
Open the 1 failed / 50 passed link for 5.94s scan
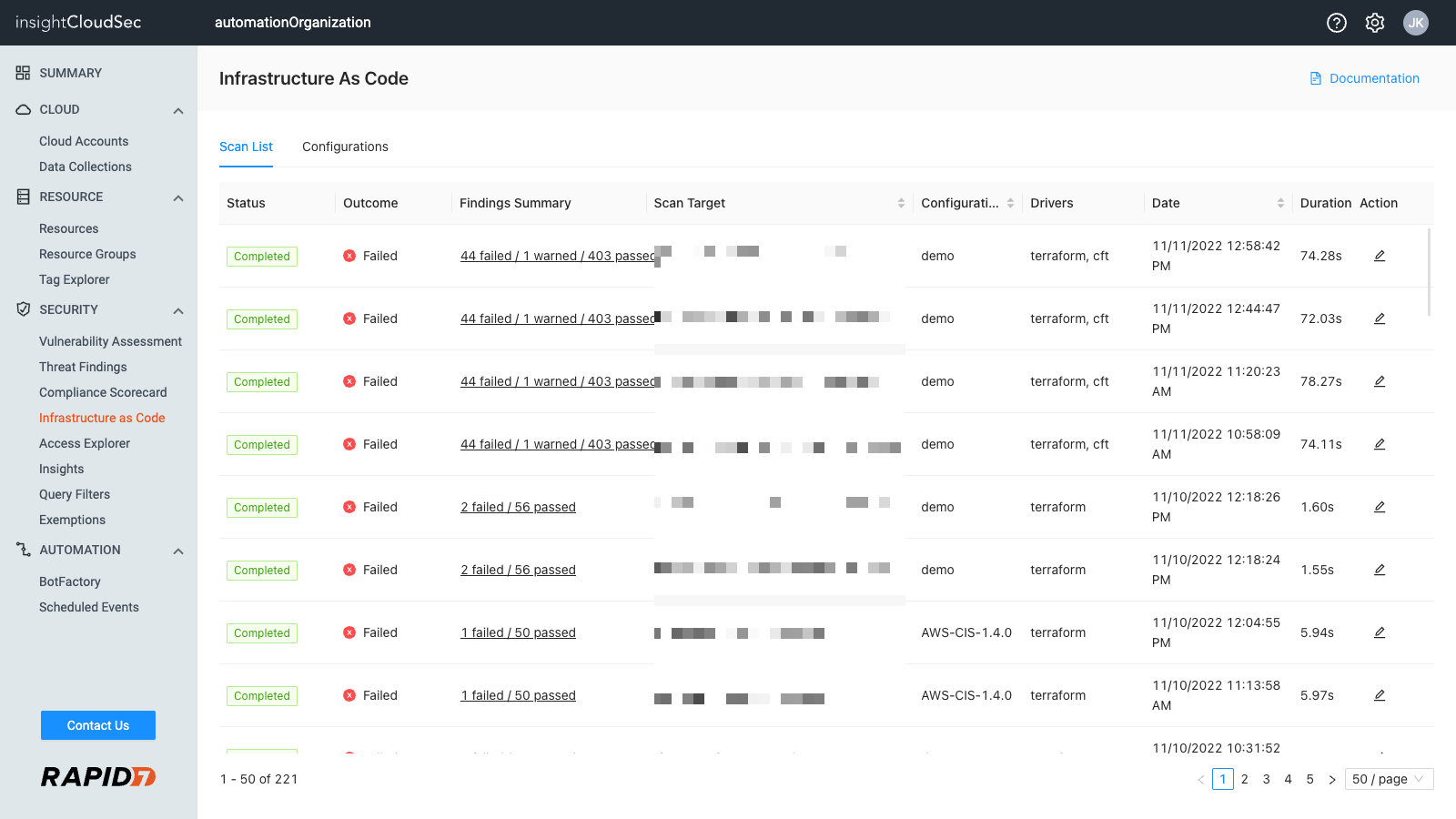(x=518, y=632)
